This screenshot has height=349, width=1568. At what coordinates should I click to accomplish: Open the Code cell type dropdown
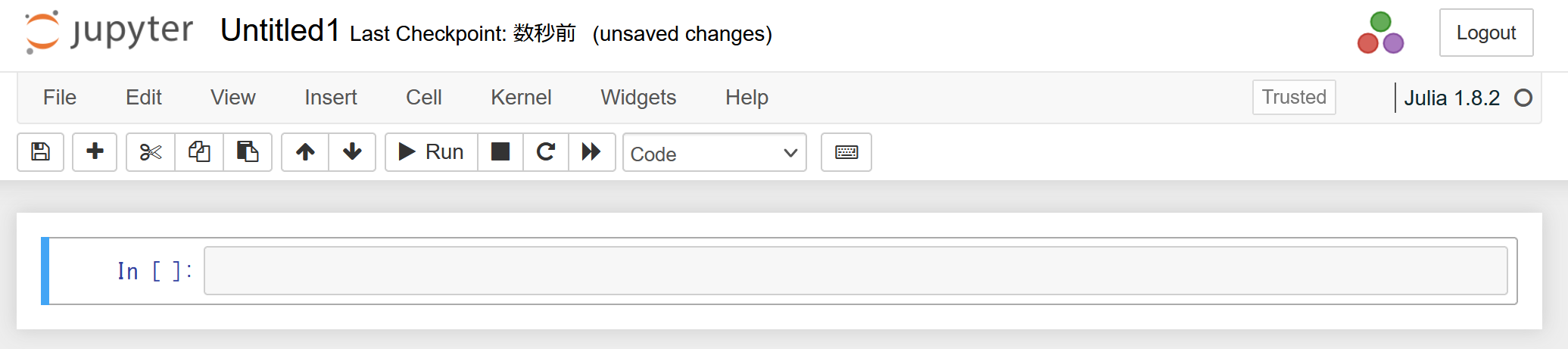click(714, 153)
